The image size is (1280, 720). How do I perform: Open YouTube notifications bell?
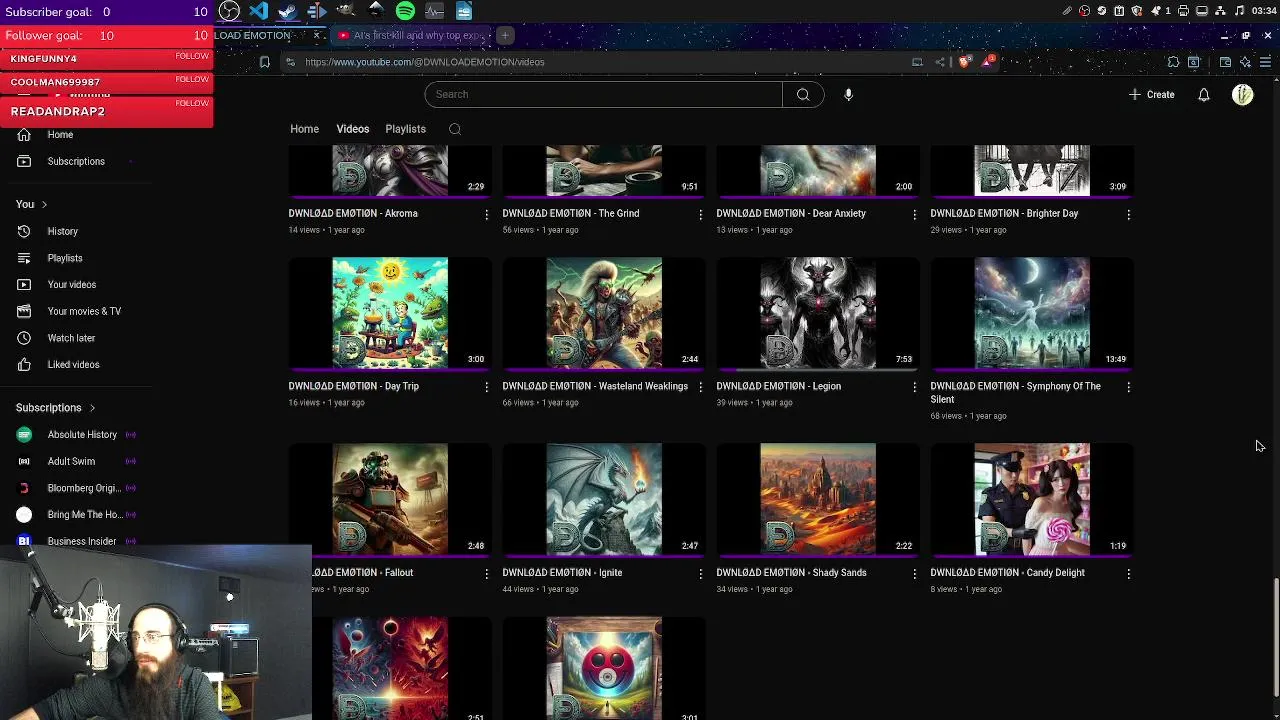pos(1204,94)
